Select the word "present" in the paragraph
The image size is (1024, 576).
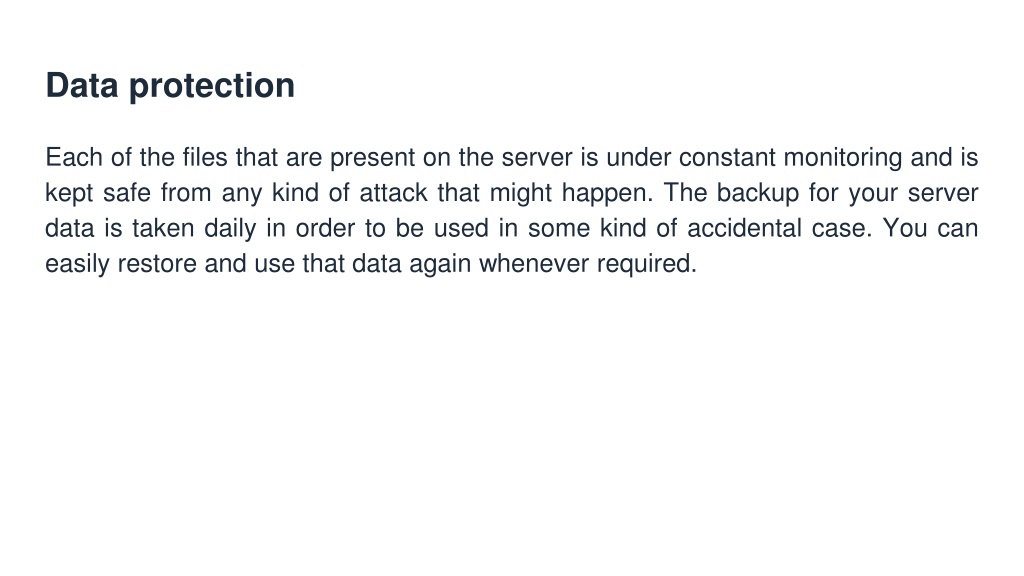coord(372,157)
